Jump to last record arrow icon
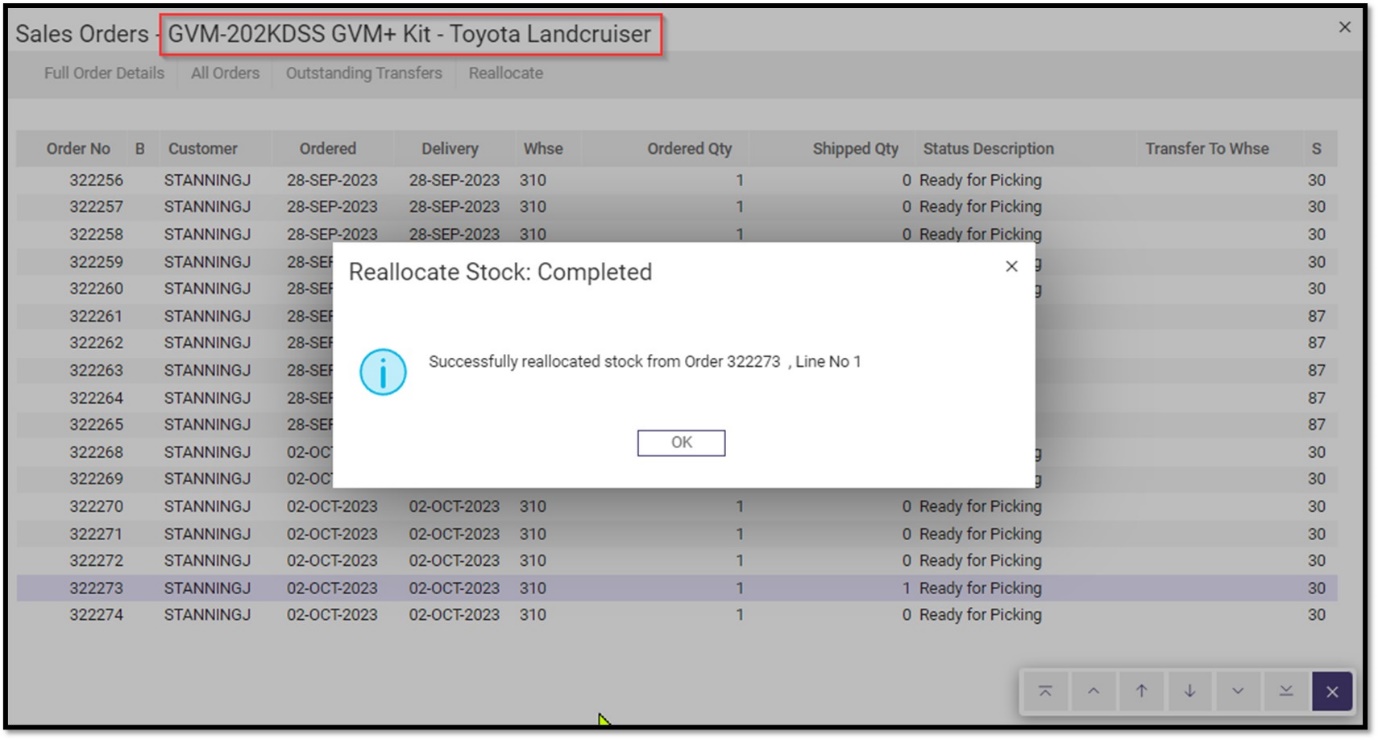1378x740 pixels. click(1286, 692)
